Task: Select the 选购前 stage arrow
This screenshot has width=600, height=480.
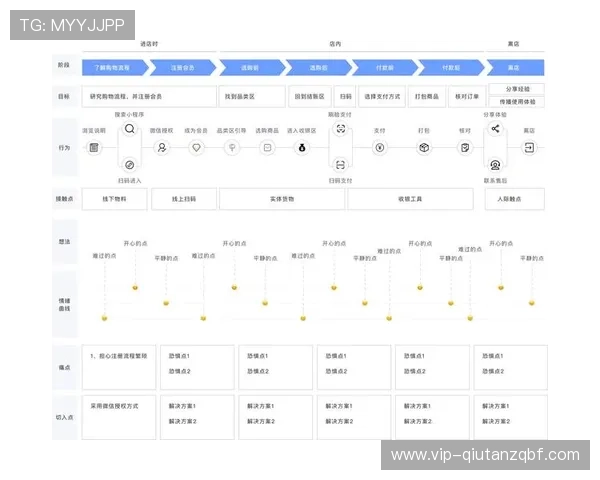Action: (252, 68)
